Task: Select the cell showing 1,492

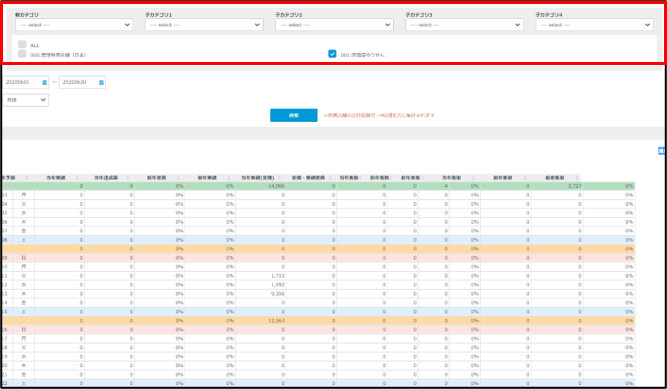Action: (x=260, y=285)
